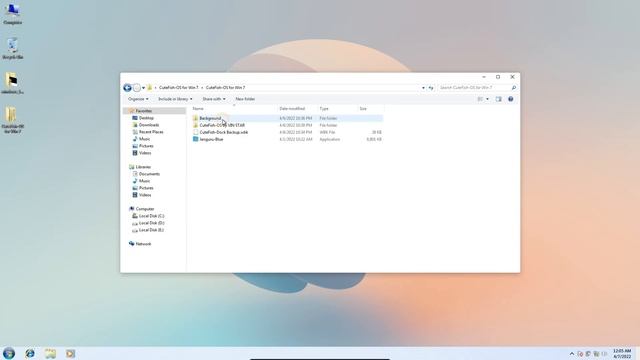This screenshot has height=360, width=640.
Task: Select the blue application file icon
Action: coord(196,139)
